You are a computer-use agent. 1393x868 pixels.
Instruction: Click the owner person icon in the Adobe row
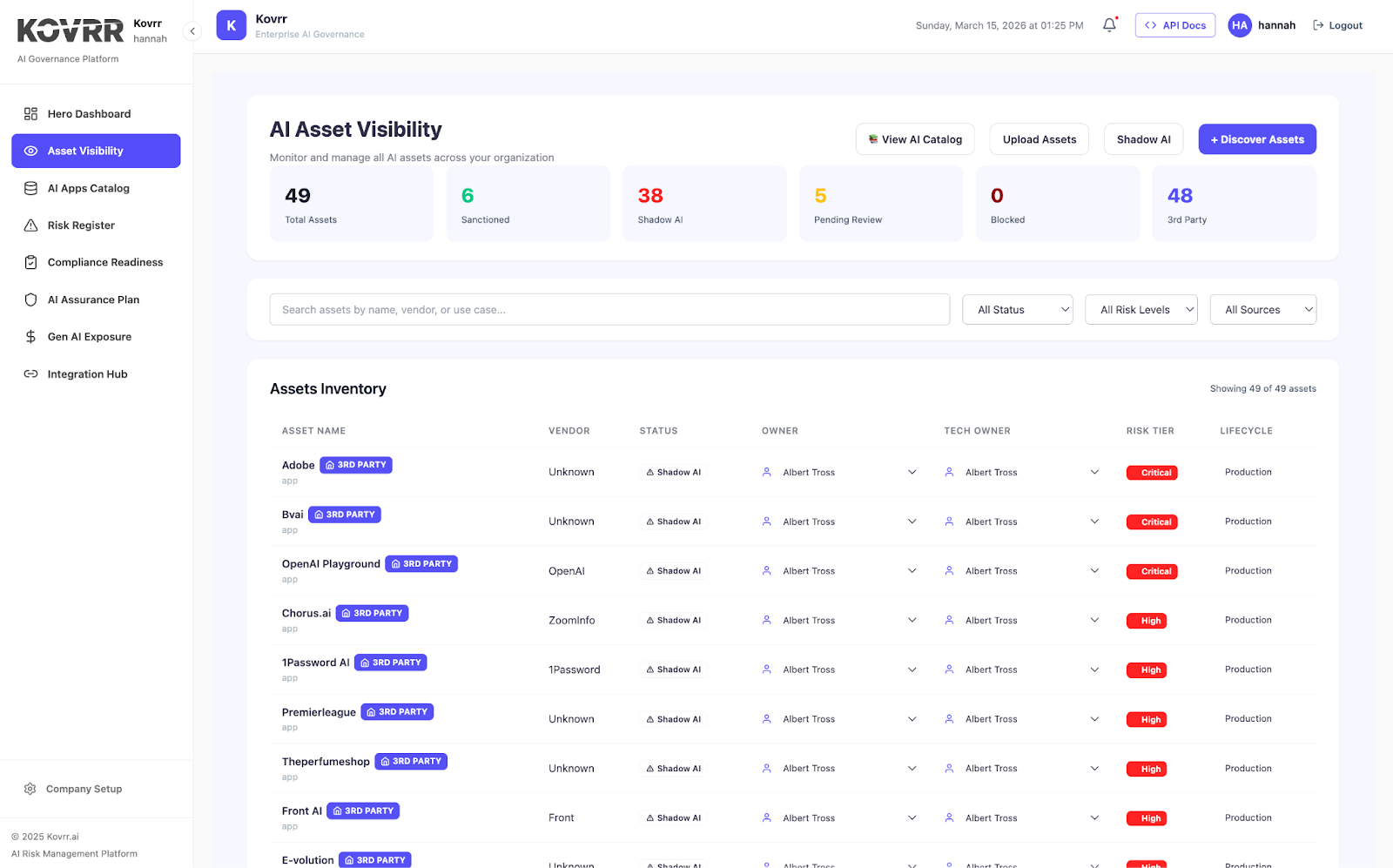[767, 473]
